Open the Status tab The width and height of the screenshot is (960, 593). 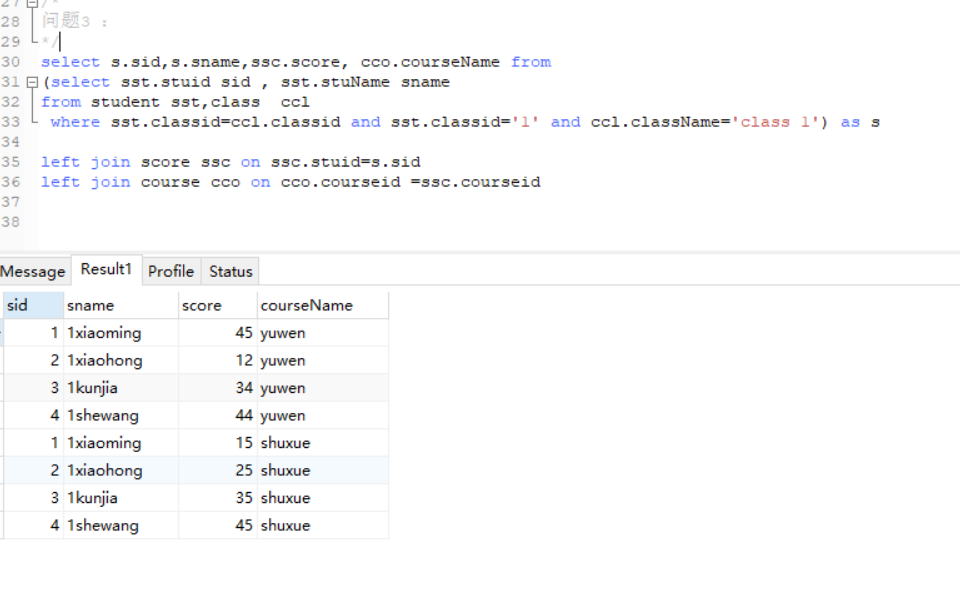pos(231,272)
